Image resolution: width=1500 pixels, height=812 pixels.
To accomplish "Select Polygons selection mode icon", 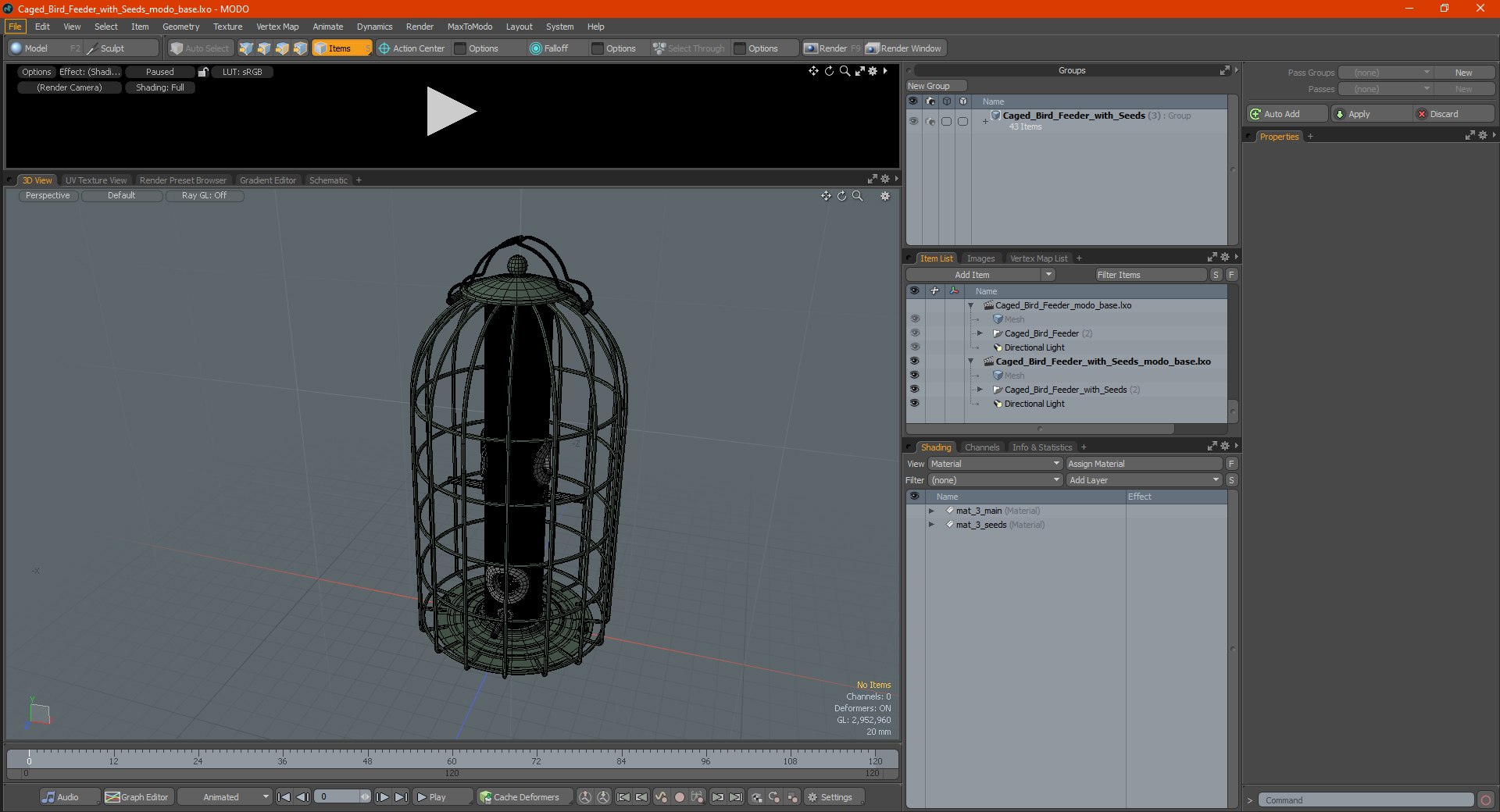I will (x=282, y=48).
